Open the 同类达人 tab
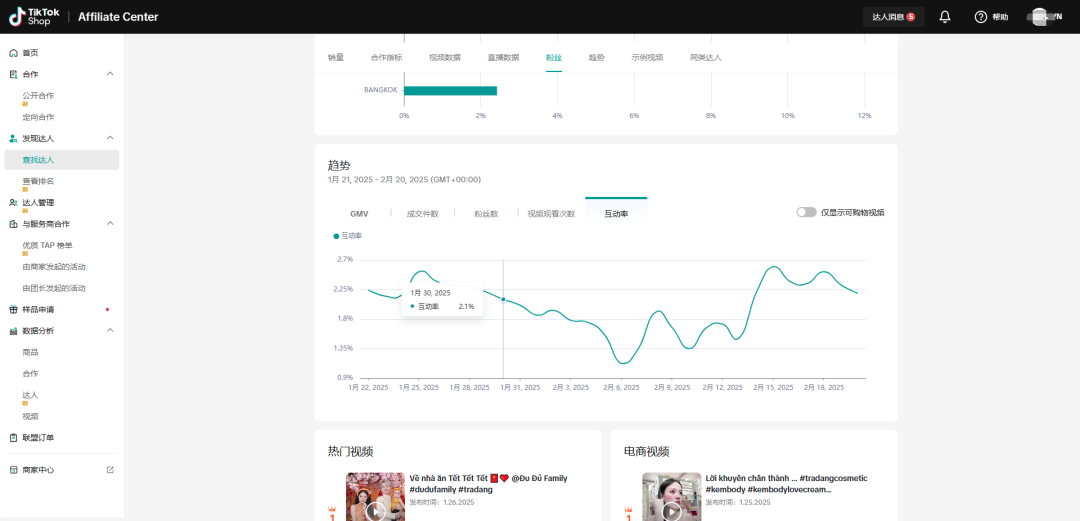This screenshot has width=1080, height=521. point(706,58)
